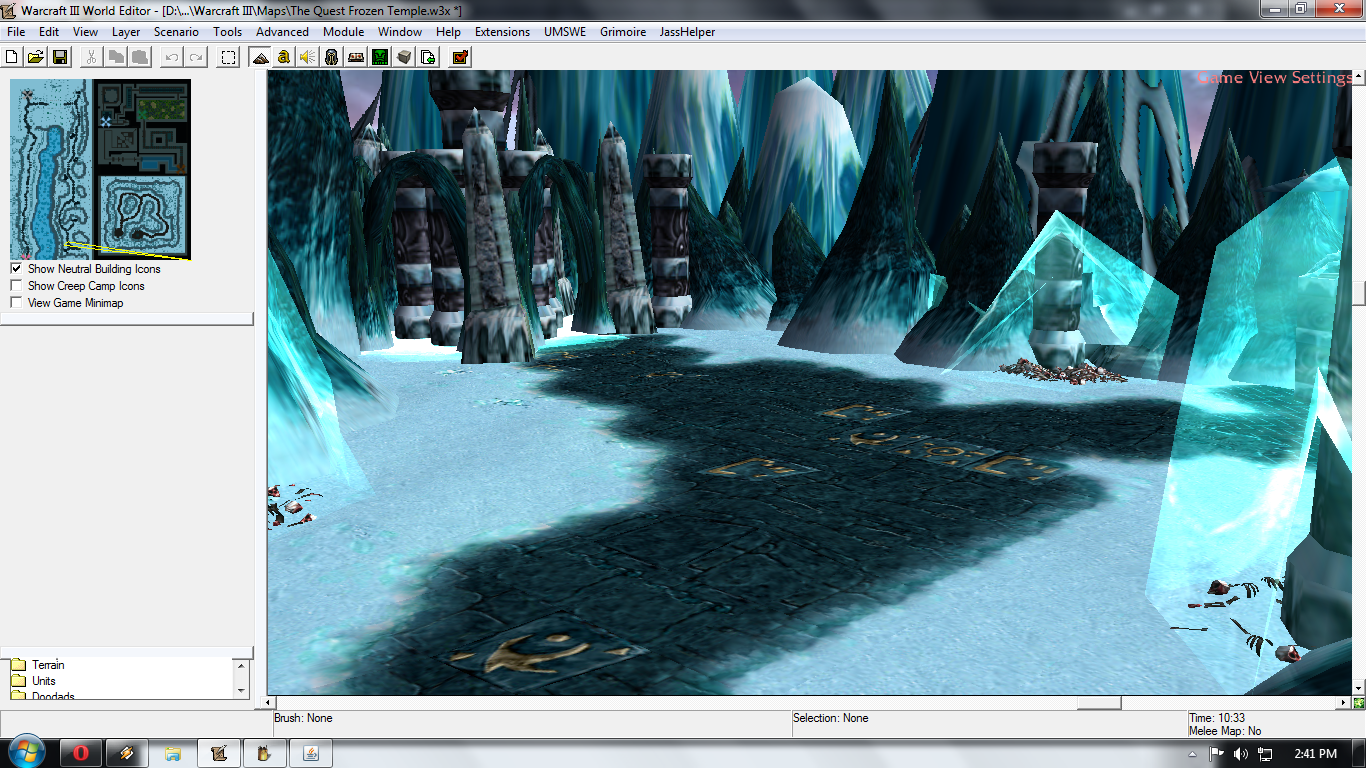Open the Extensions menu
This screenshot has width=1366, height=768.
click(x=502, y=32)
